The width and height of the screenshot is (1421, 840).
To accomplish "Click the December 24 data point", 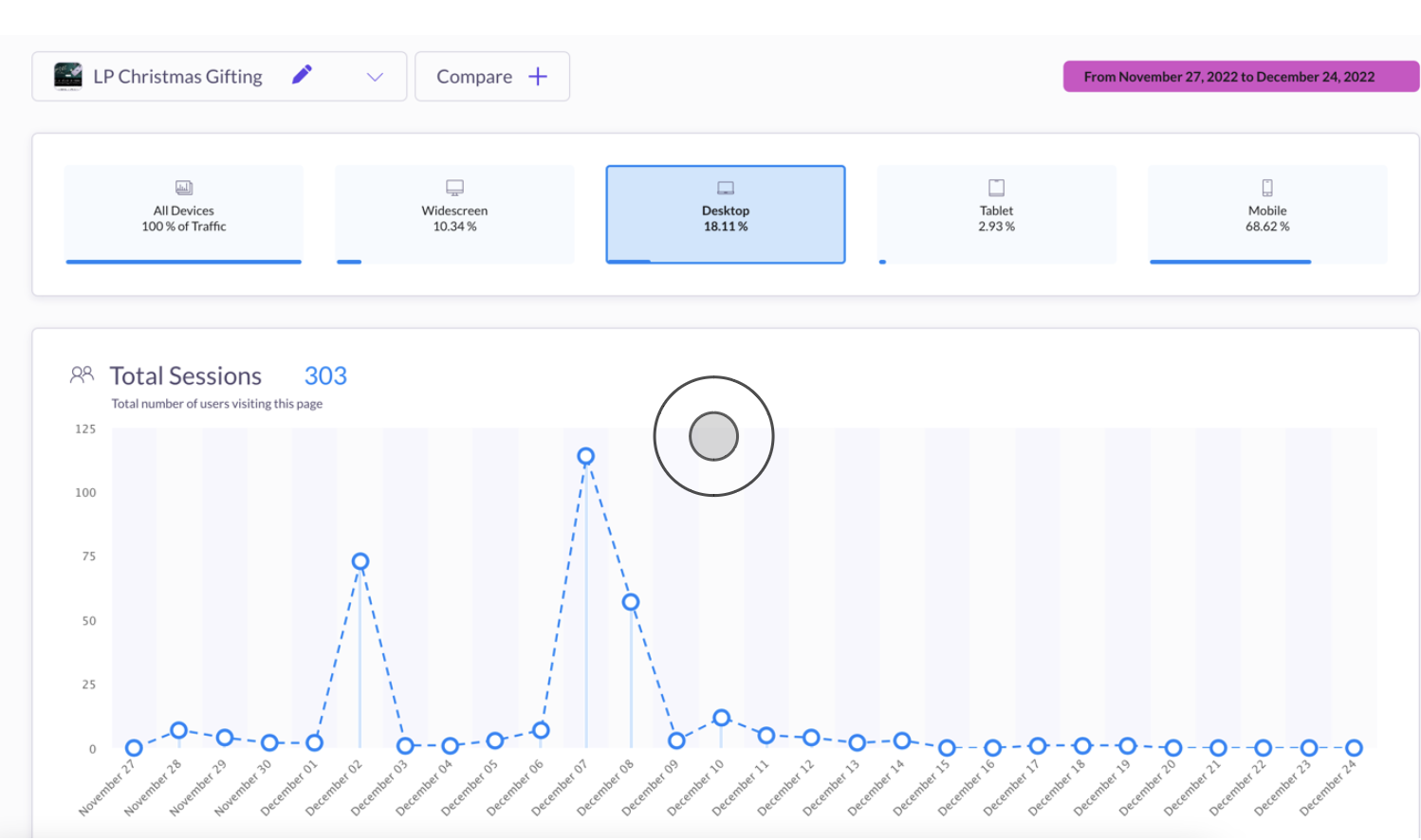I will pos(1355,748).
